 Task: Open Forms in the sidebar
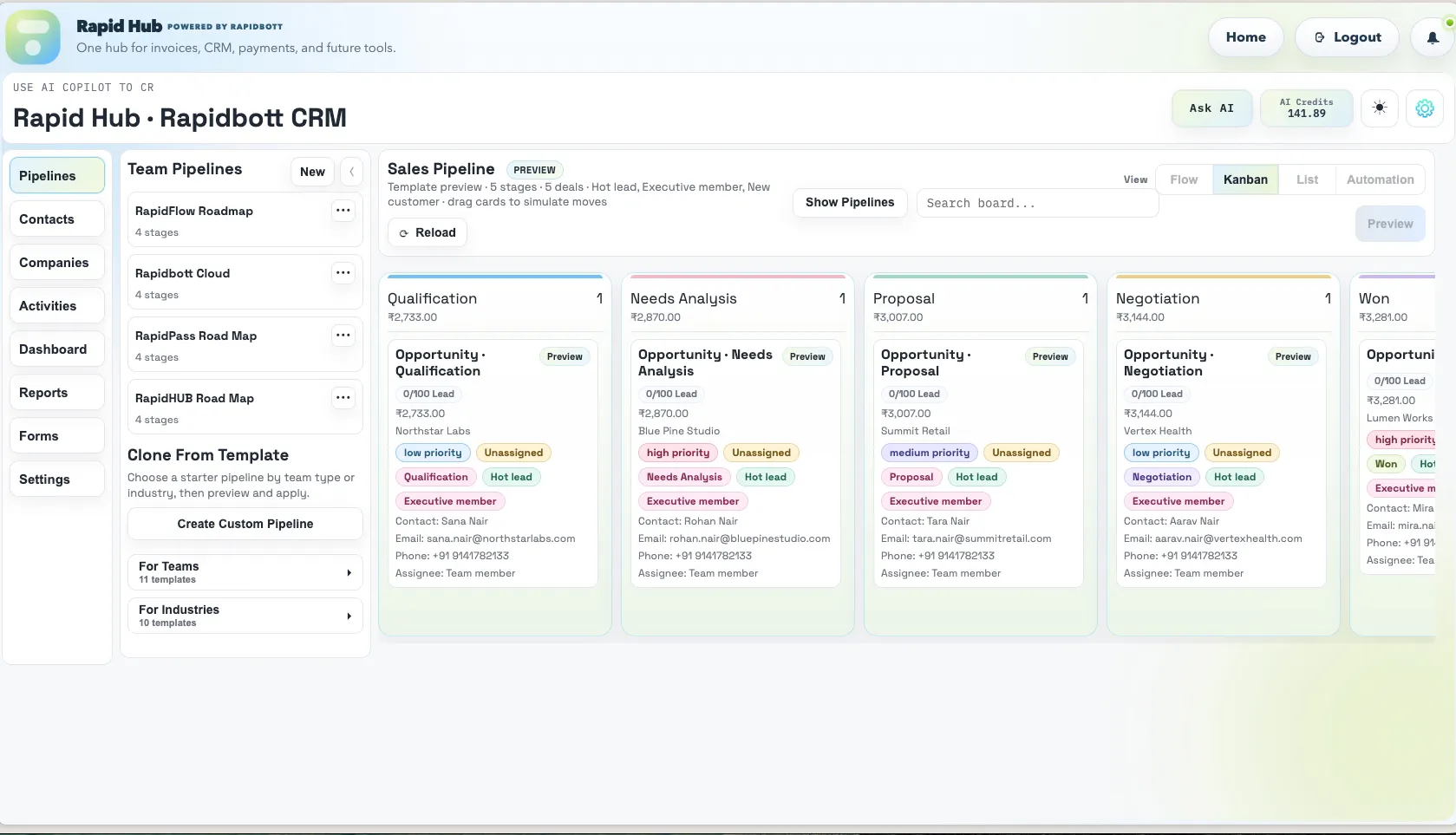[x=57, y=435]
